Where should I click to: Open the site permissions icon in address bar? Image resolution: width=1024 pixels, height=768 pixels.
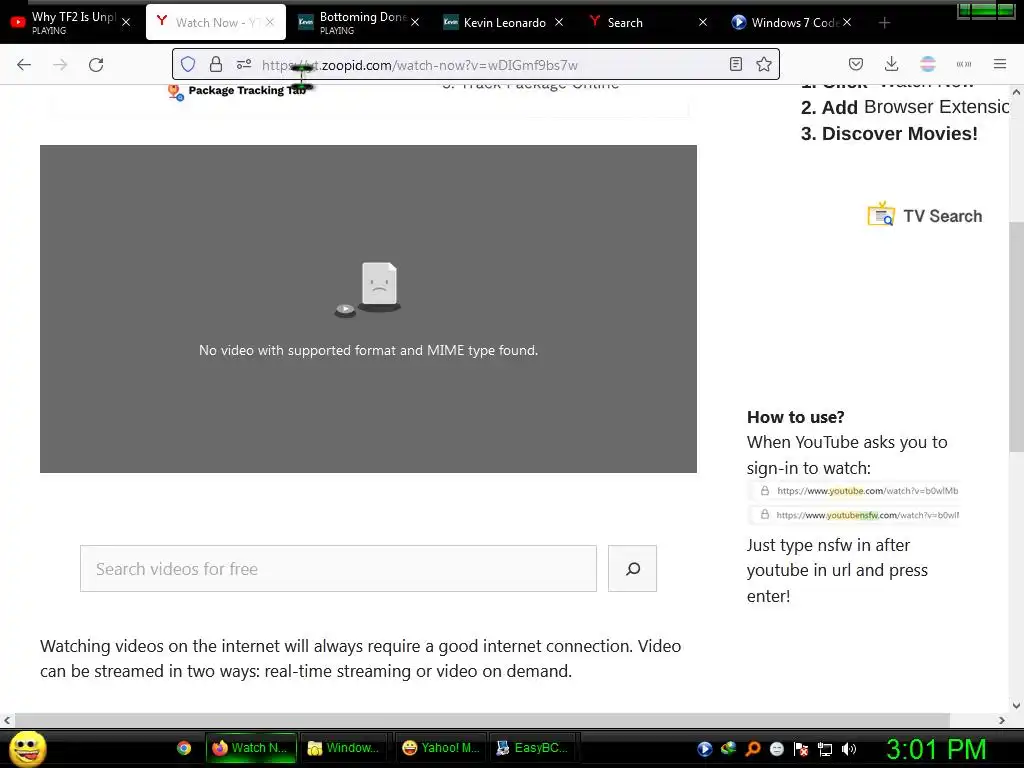point(244,64)
